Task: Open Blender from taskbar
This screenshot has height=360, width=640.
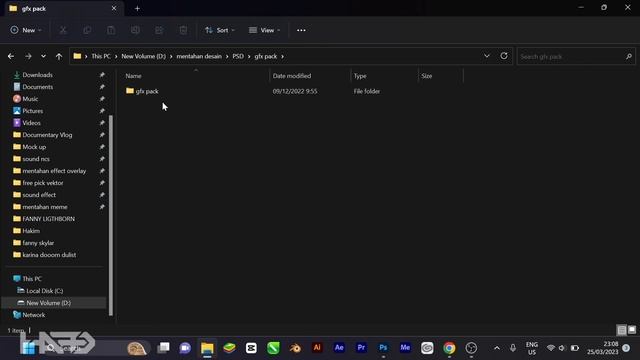Action: (295, 348)
